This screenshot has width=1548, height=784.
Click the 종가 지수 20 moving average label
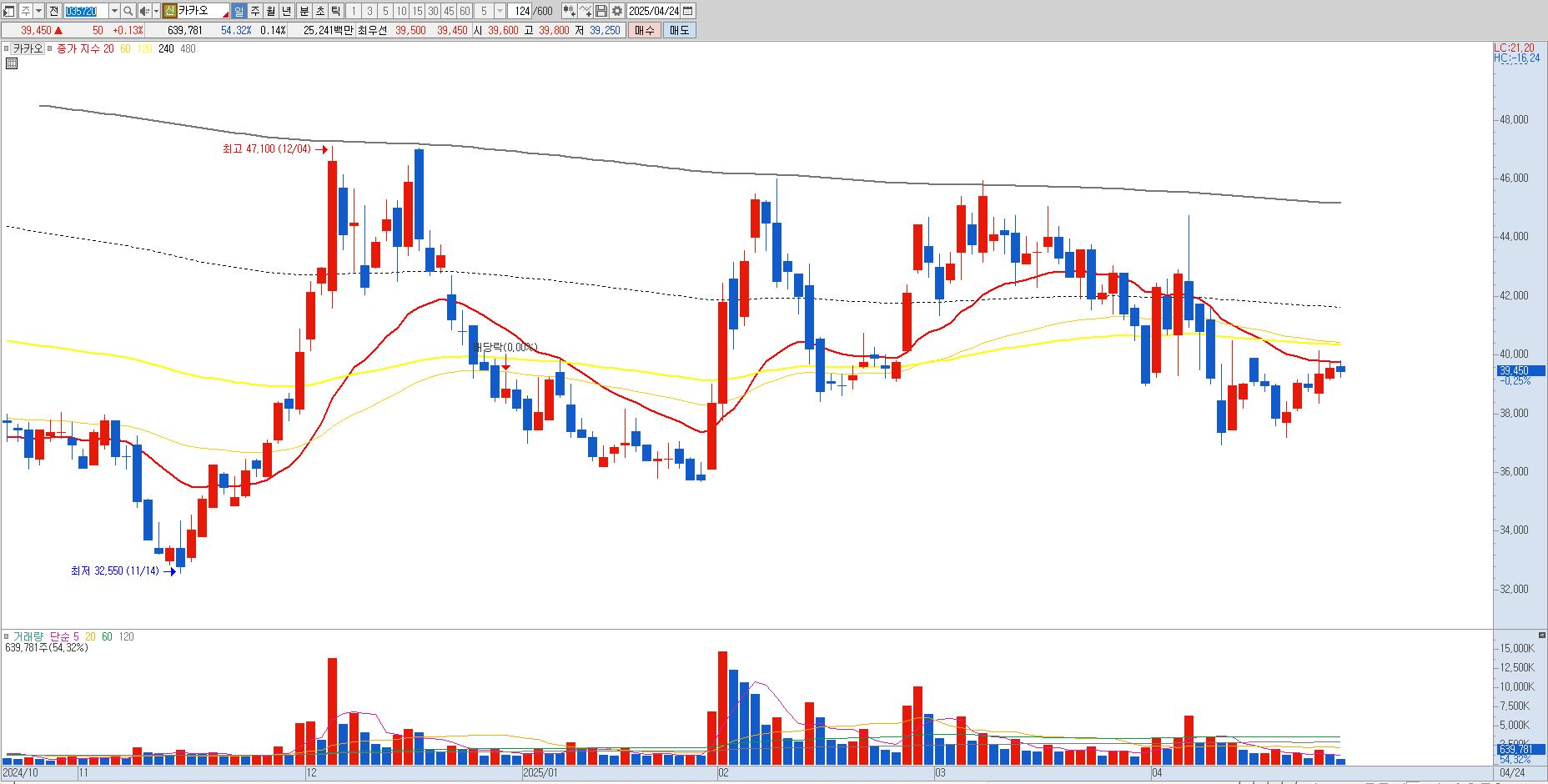point(85,48)
